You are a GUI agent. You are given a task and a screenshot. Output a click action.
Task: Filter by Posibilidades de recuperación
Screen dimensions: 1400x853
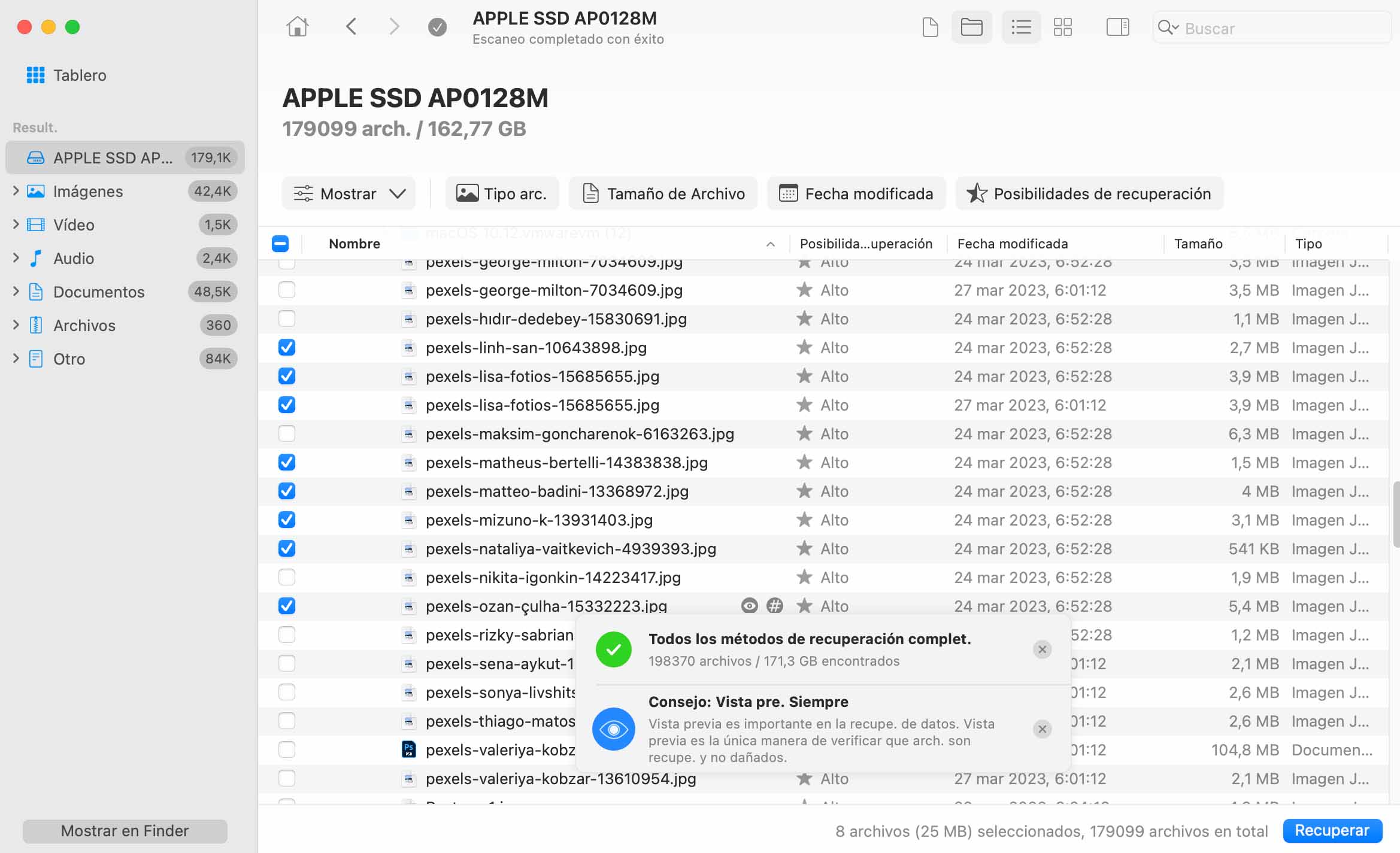[x=1089, y=193]
